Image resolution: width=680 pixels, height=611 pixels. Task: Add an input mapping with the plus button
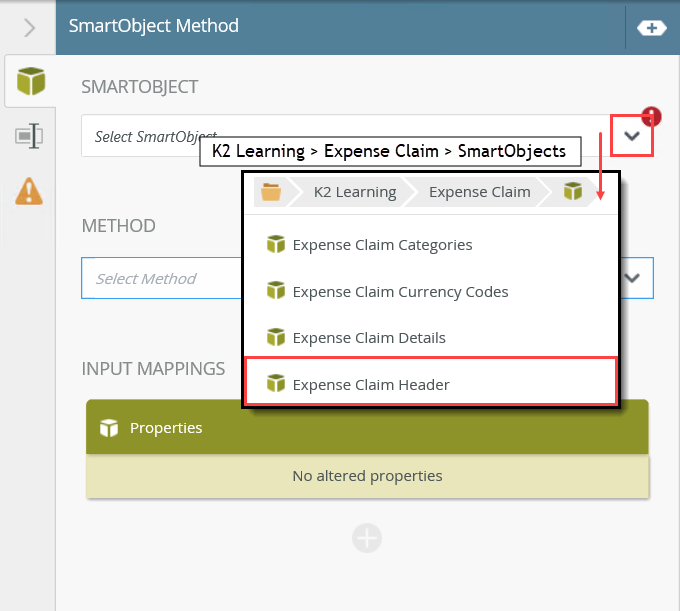pyautogui.click(x=367, y=538)
